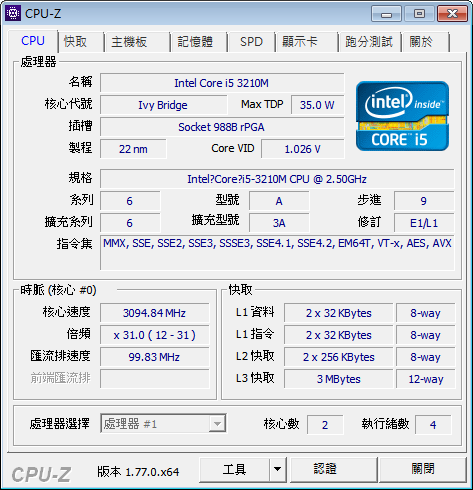The width and height of the screenshot is (473, 490).
Task: Click the 系列 value 6
Action: click(130, 201)
